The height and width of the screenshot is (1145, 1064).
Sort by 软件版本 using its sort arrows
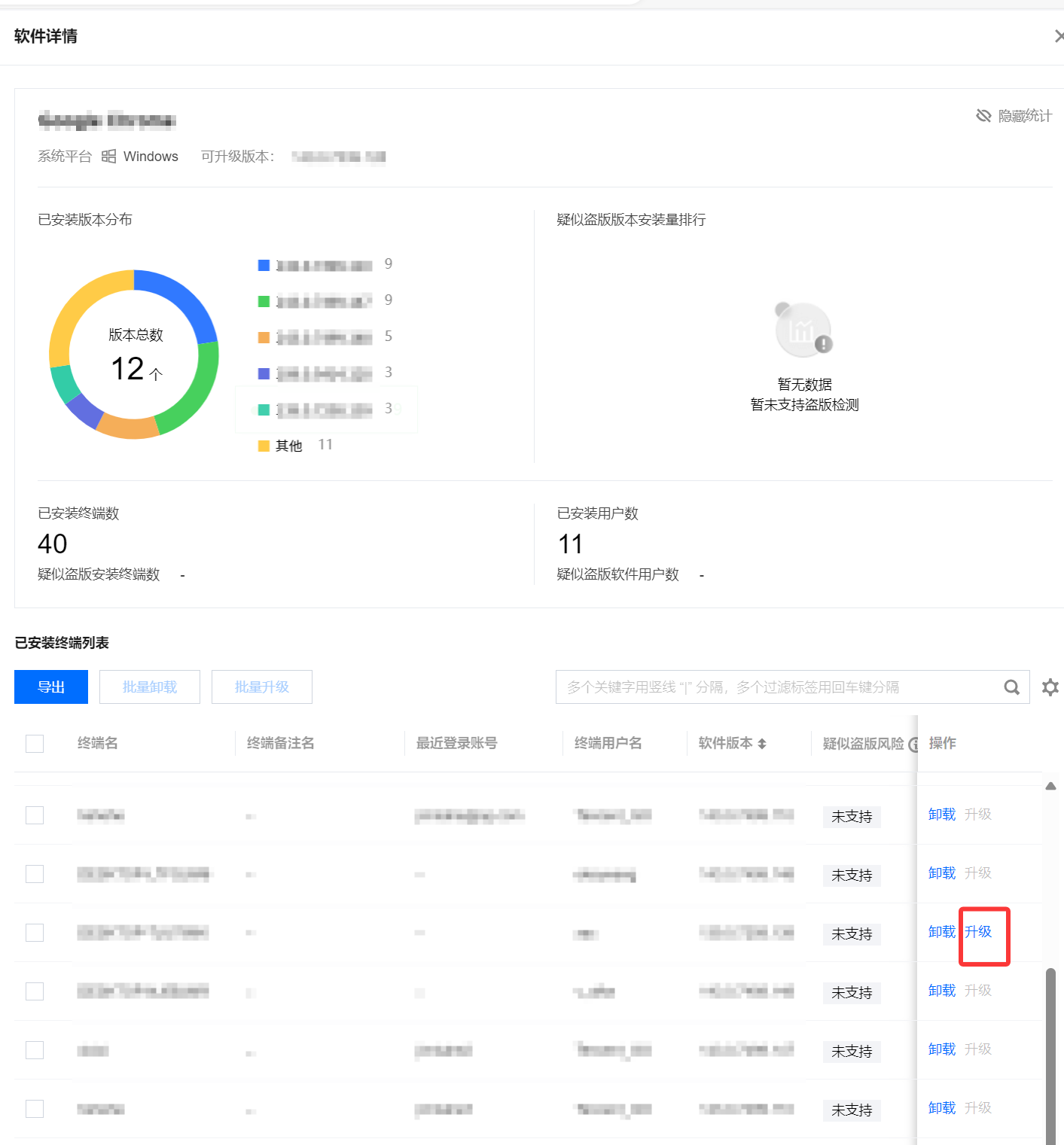pyautogui.click(x=762, y=744)
